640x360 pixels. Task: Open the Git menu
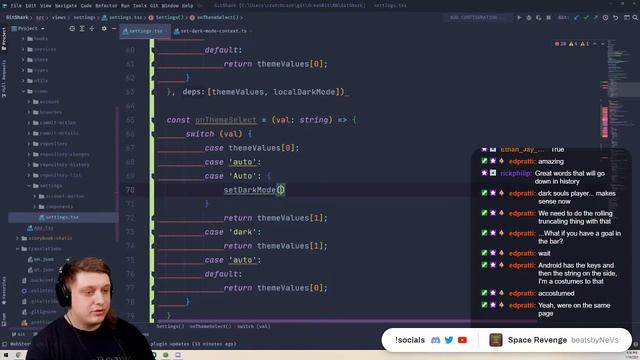pyautogui.click(x=154, y=6)
